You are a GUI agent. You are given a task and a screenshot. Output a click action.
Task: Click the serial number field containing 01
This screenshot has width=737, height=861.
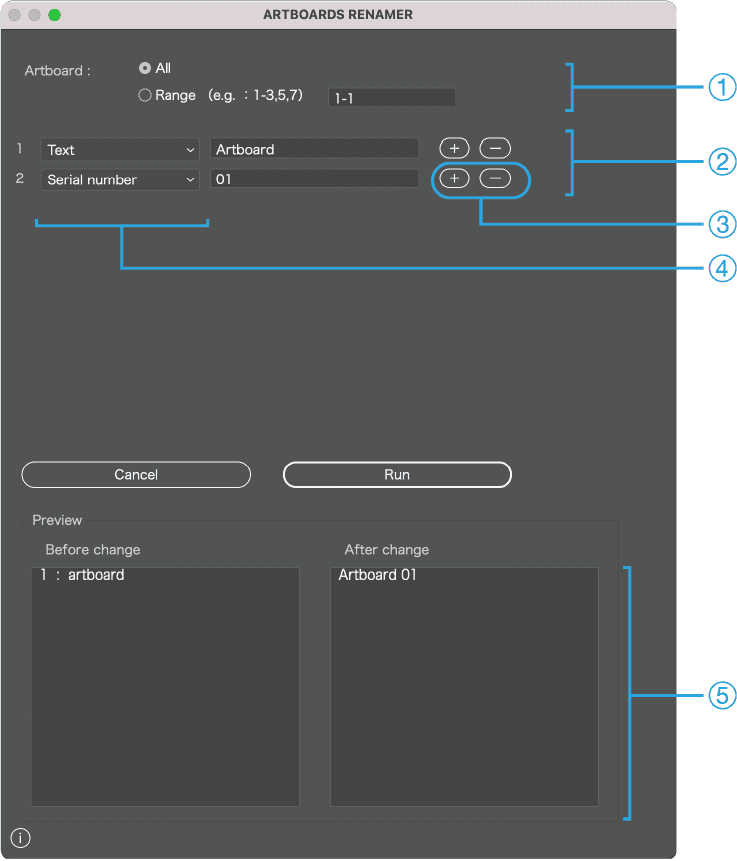pyautogui.click(x=314, y=179)
